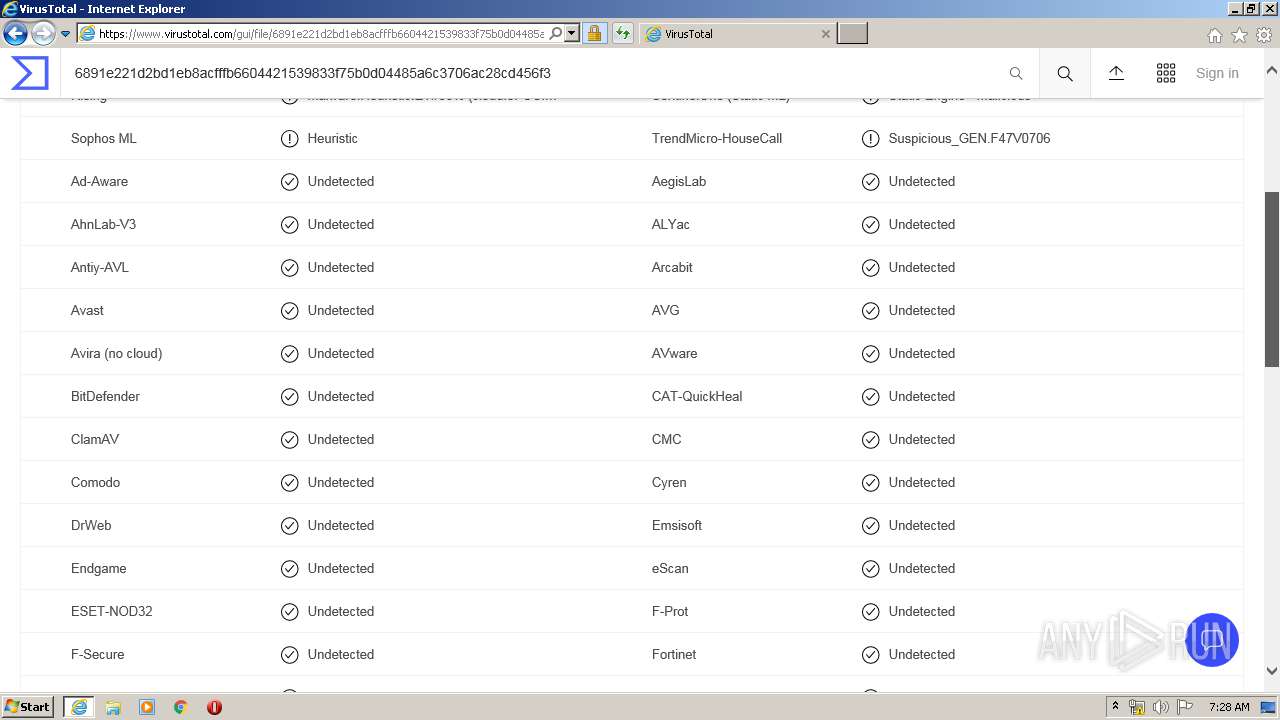
Task: Select the VirusTotal browser tab
Action: point(738,33)
